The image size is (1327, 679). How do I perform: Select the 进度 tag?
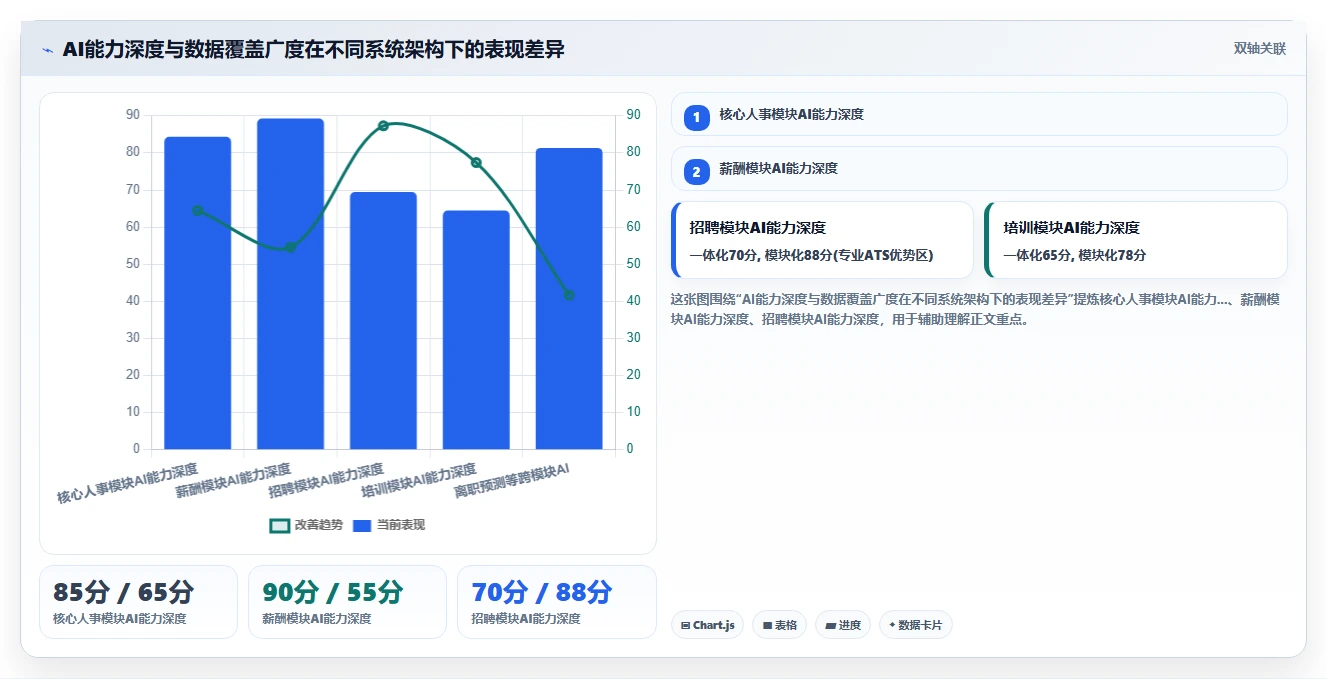843,625
